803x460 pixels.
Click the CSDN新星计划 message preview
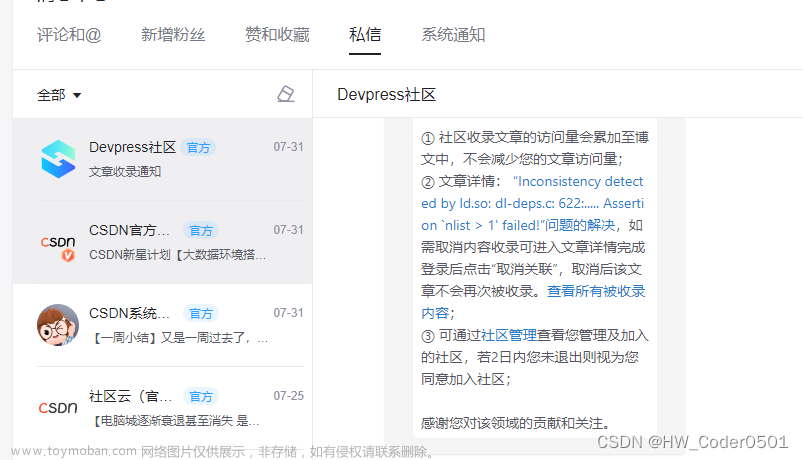(177, 255)
